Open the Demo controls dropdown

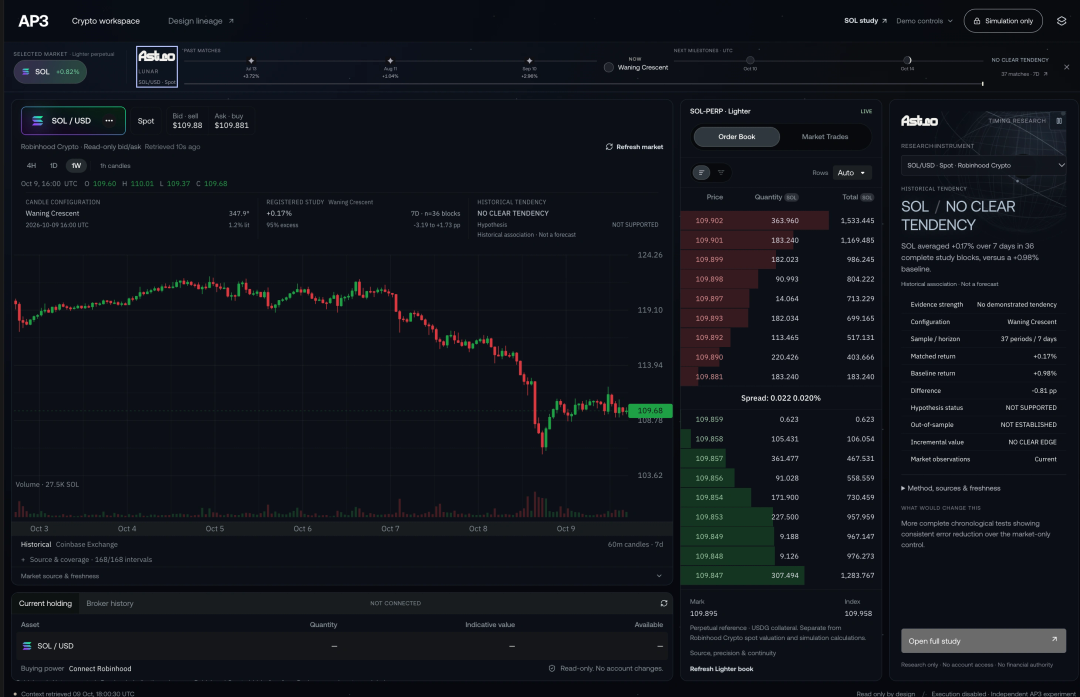pos(924,21)
